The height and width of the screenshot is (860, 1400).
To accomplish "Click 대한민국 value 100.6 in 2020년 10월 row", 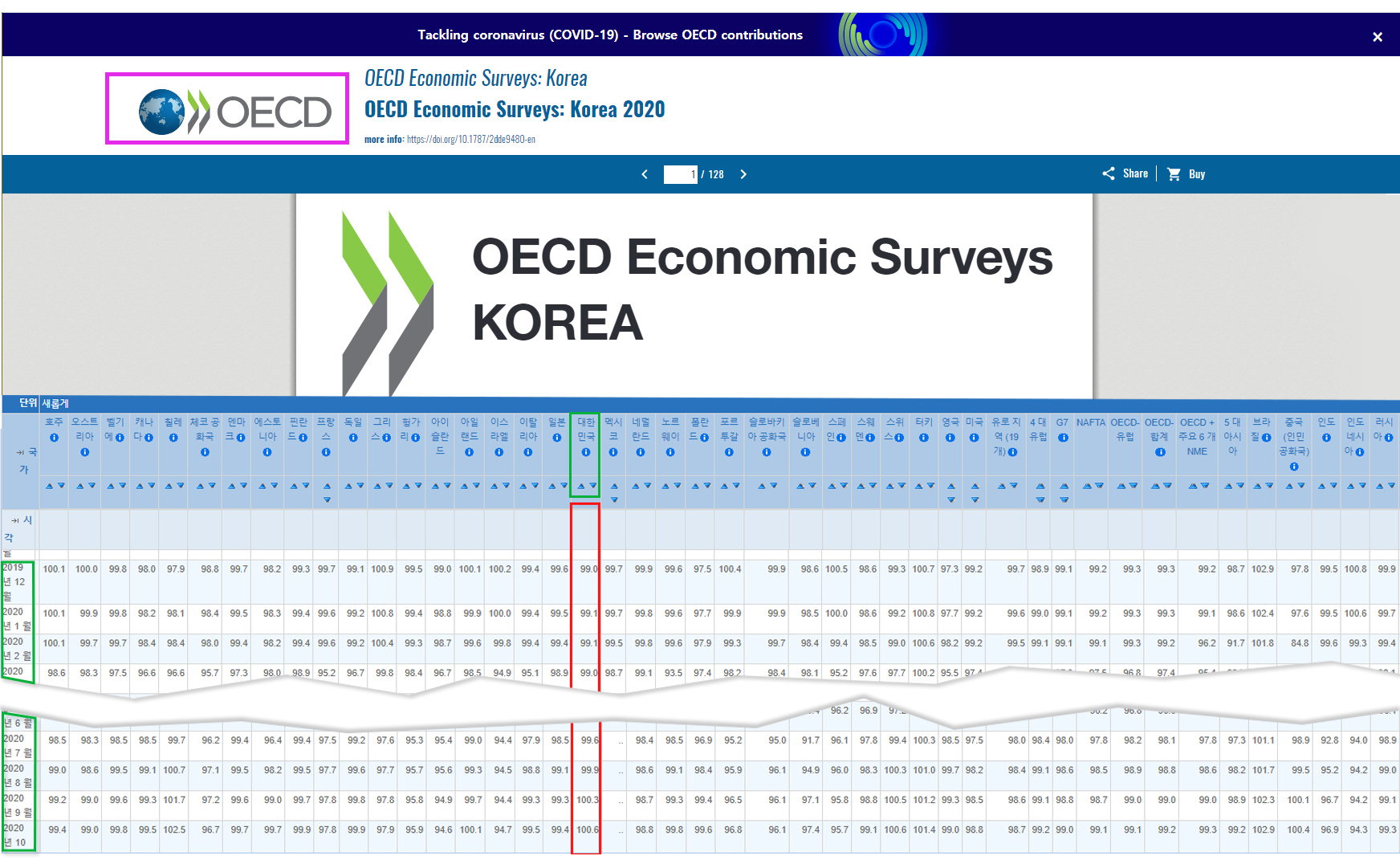I will click(587, 830).
